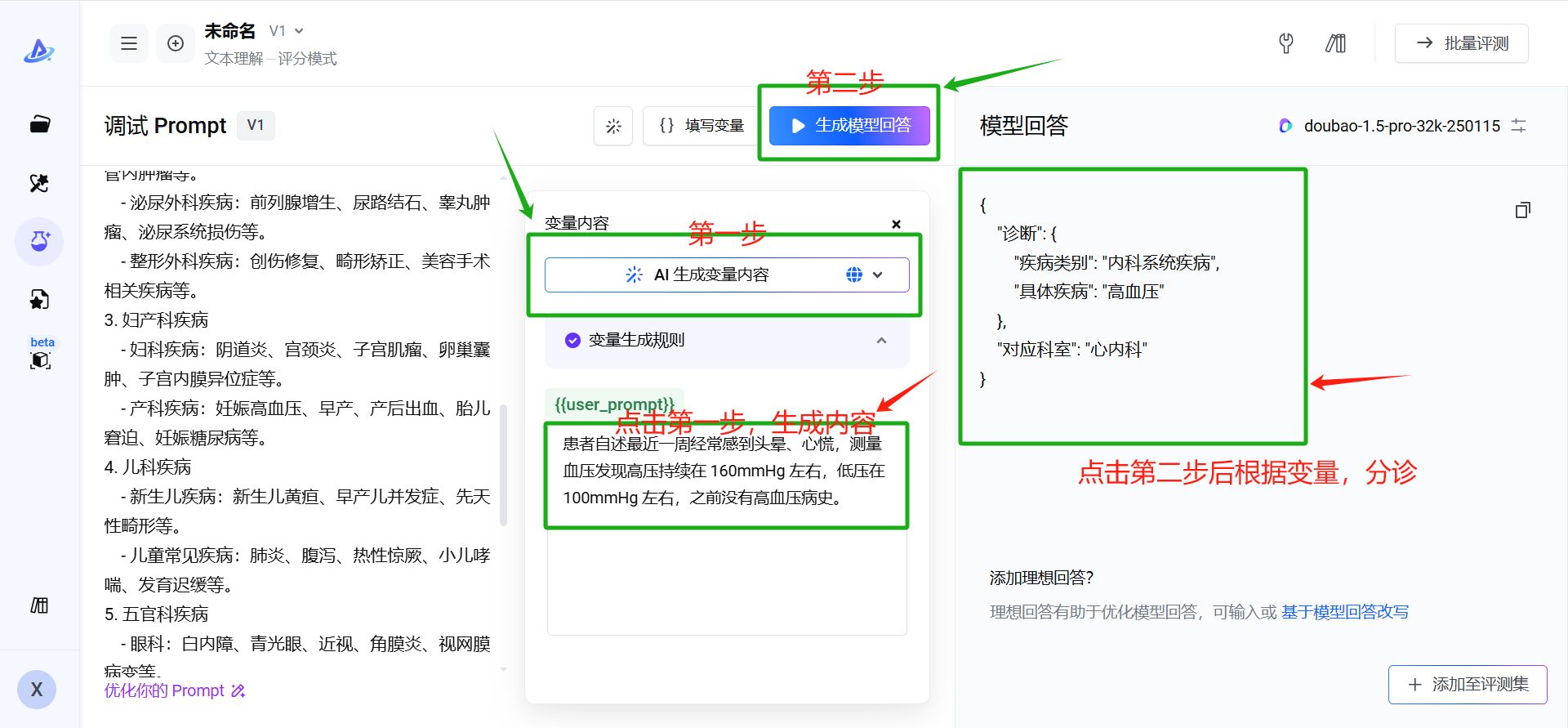
Task: Click the app logo in the sidebar
Action: tap(39, 51)
